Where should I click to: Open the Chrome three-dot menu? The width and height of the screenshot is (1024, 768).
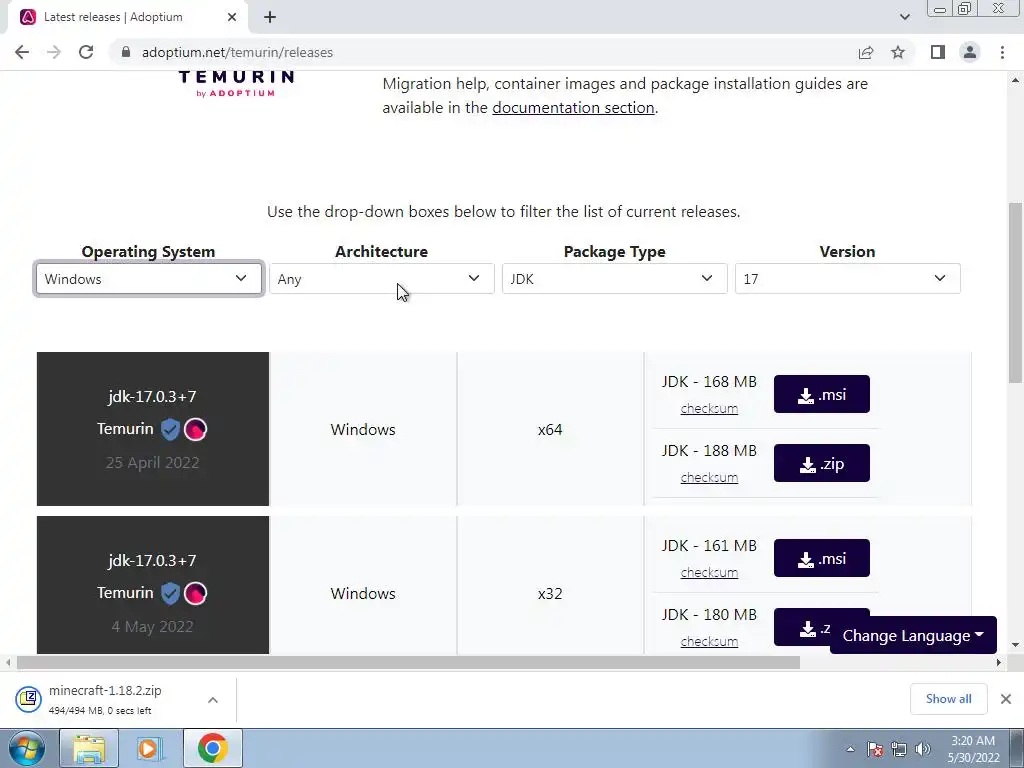pyautogui.click(x=1002, y=52)
